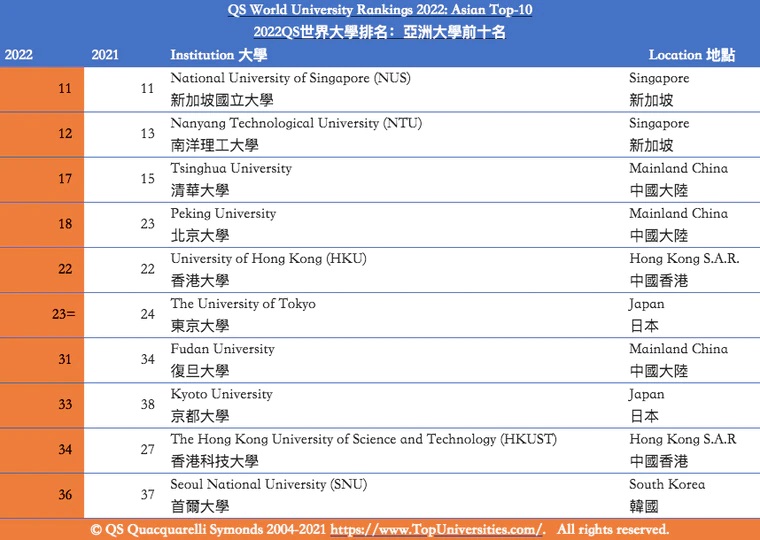Screen dimensions: 760x540
Task: Click the Chinese name '首爾大學'
Action: coord(200,507)
